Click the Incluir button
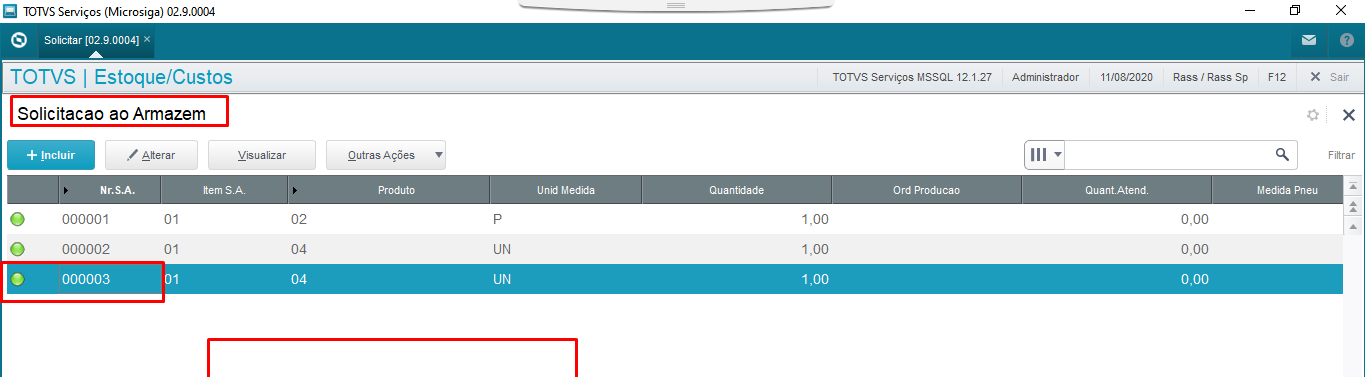The image size is (1365, 377). tap(51, 155)
